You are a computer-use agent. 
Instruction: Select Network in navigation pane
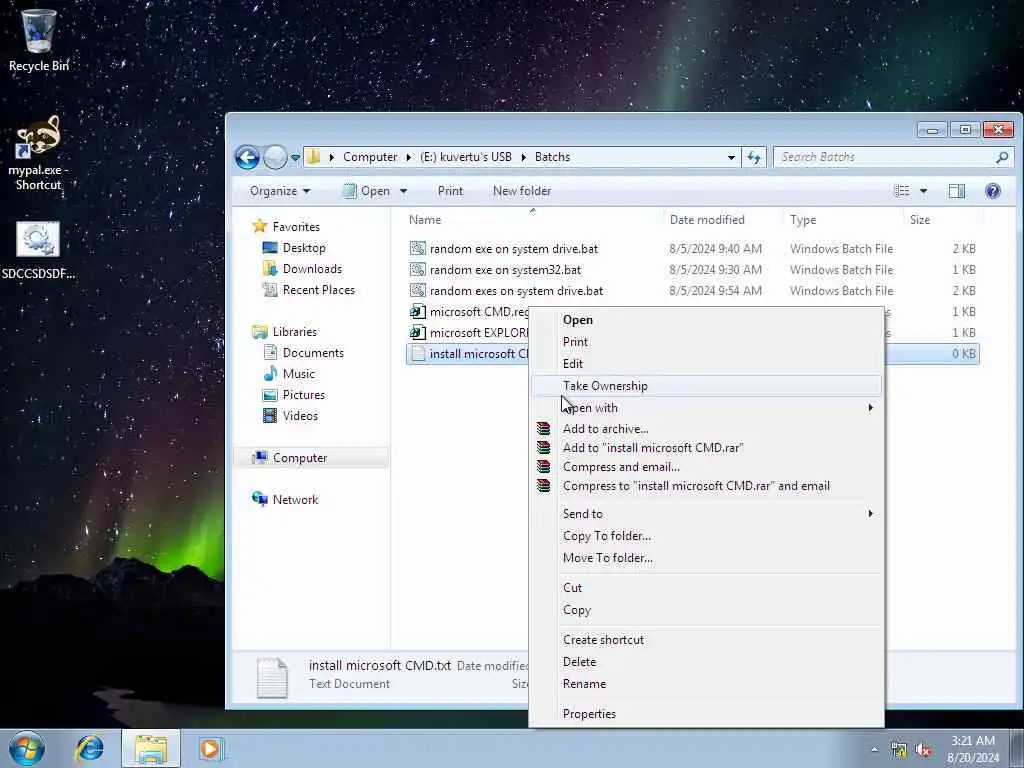[x=285, y=500]
